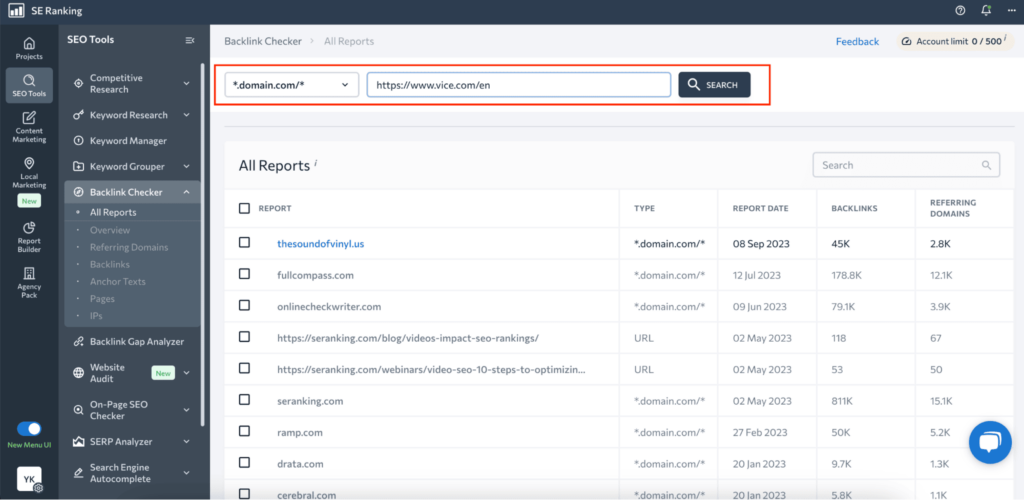1024x500 pixels.
Task: Open the *.domain.com/* scope dropdown
Action: [292, 85]
